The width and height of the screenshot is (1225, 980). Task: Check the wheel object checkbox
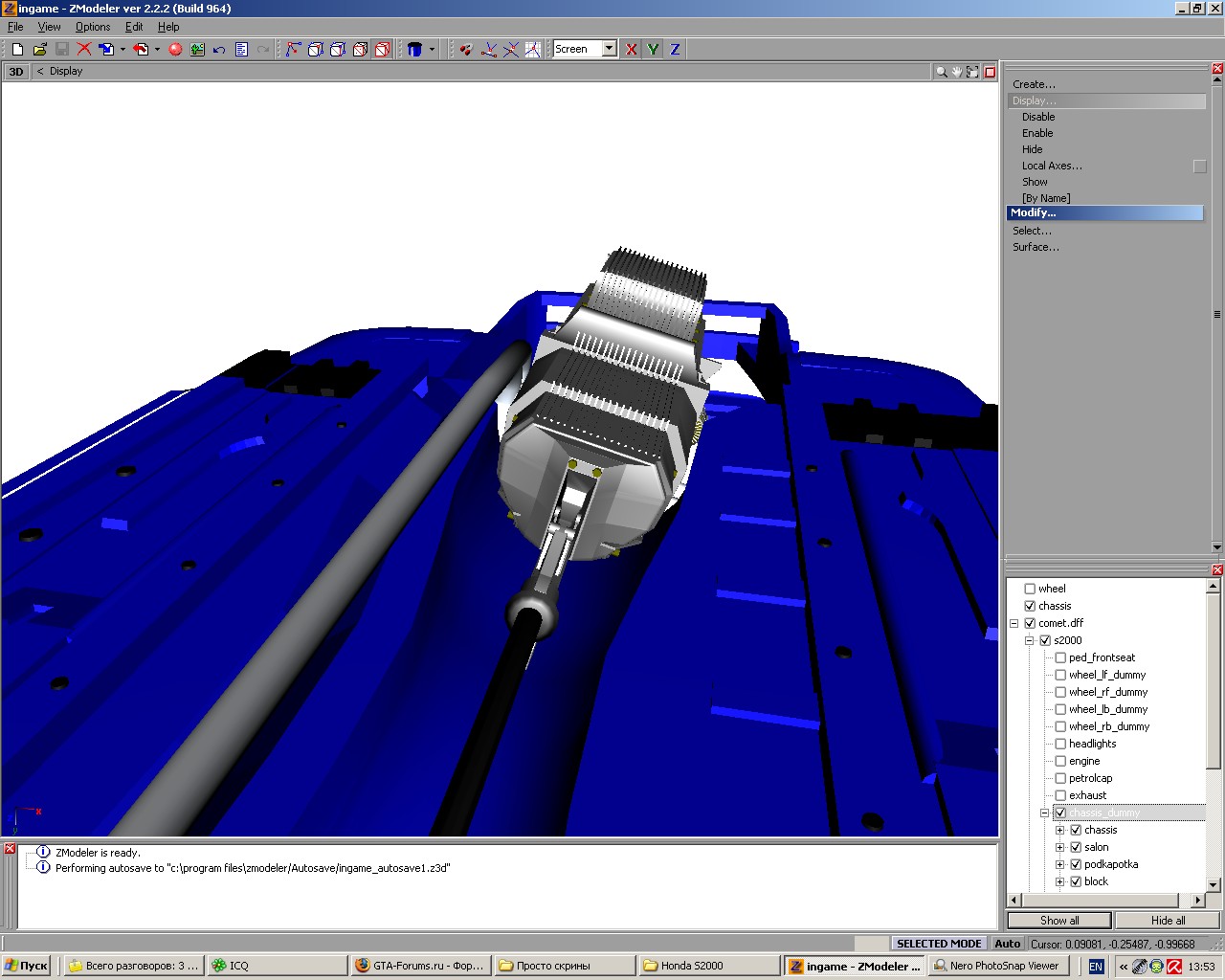1030,589
